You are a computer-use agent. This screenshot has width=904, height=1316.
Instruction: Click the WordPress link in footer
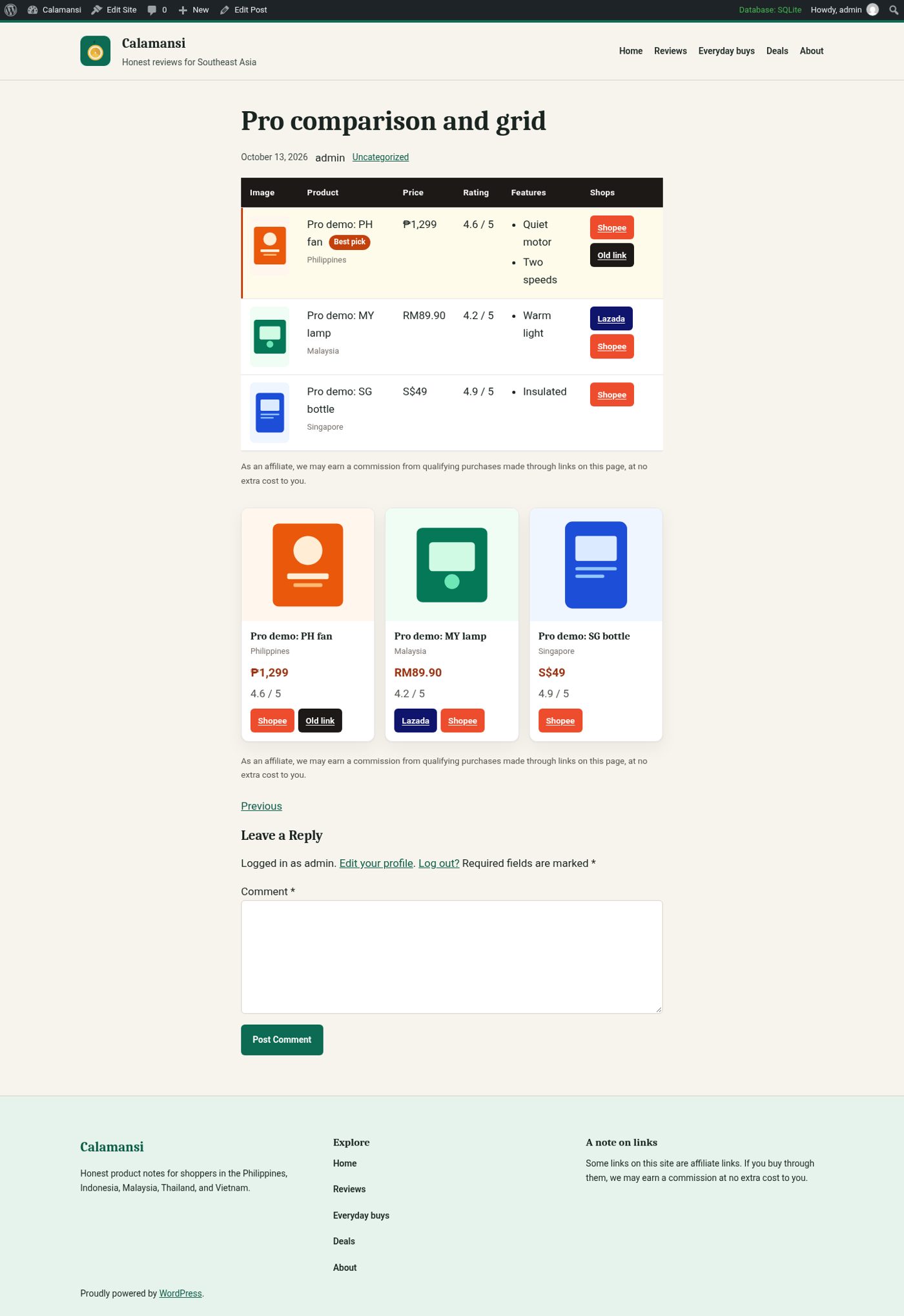(180, 1293)
